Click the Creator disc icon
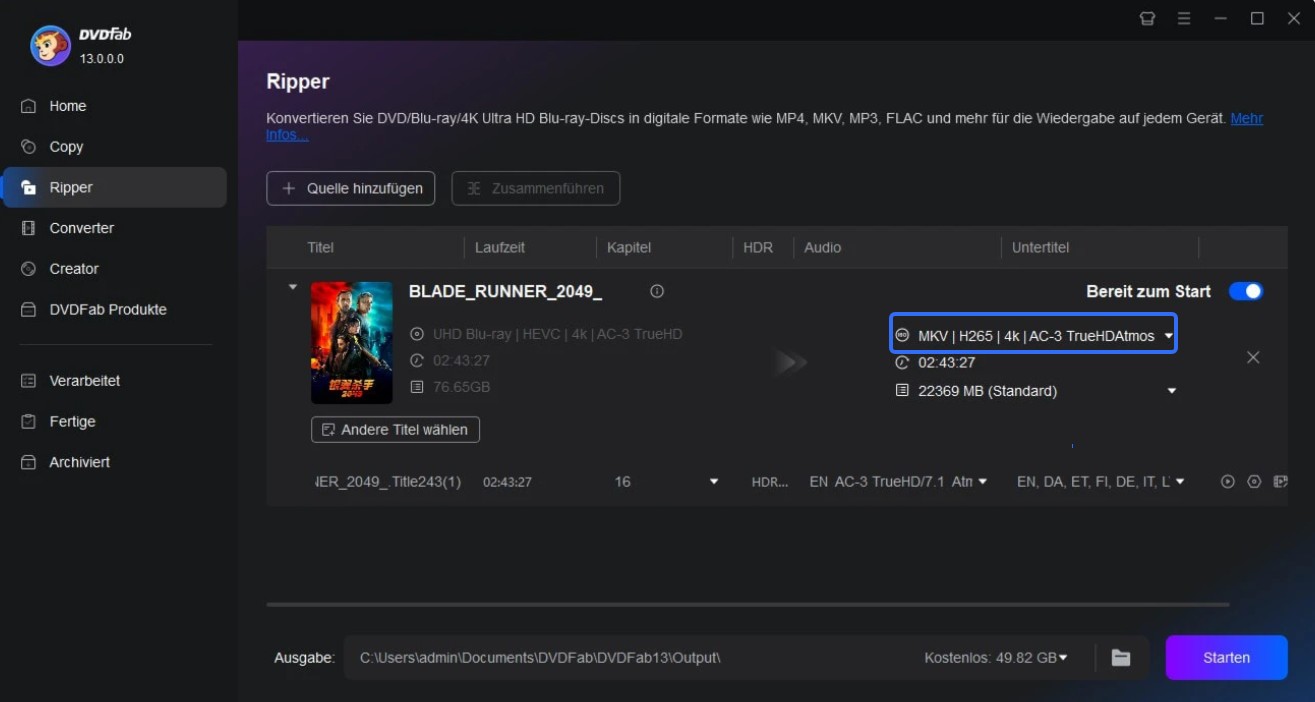 point(29,269)
